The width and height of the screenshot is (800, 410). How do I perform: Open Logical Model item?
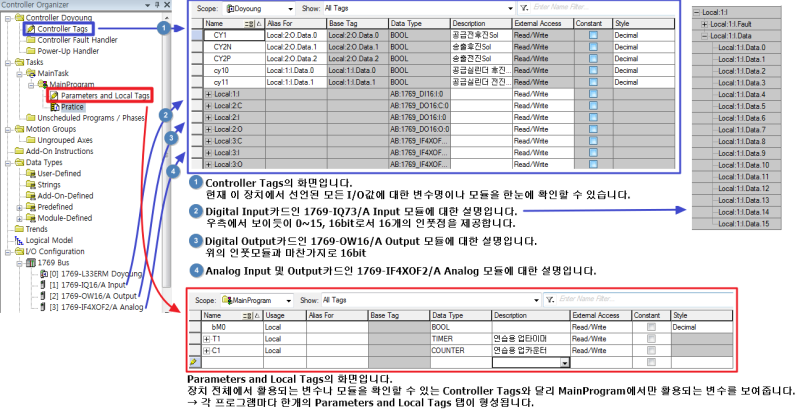(x=49, y=240)
